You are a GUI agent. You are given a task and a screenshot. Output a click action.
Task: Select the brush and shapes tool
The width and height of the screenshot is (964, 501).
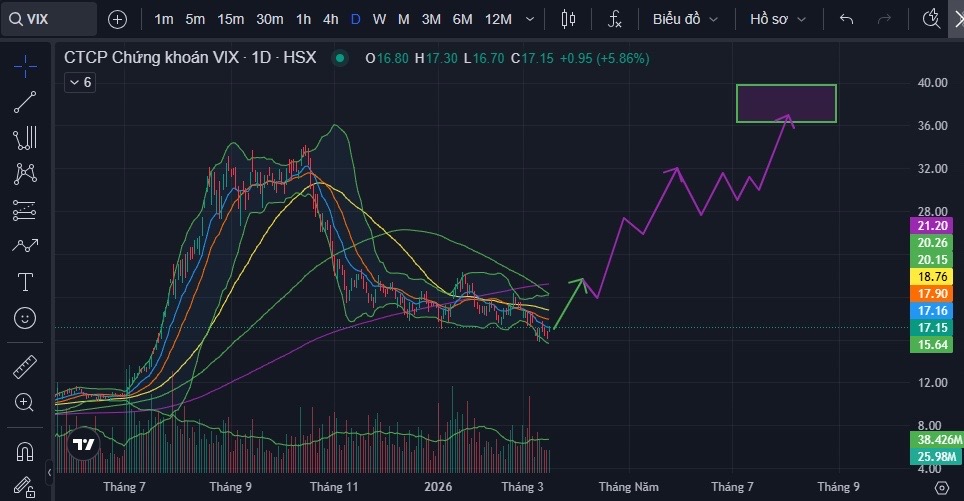25,246
